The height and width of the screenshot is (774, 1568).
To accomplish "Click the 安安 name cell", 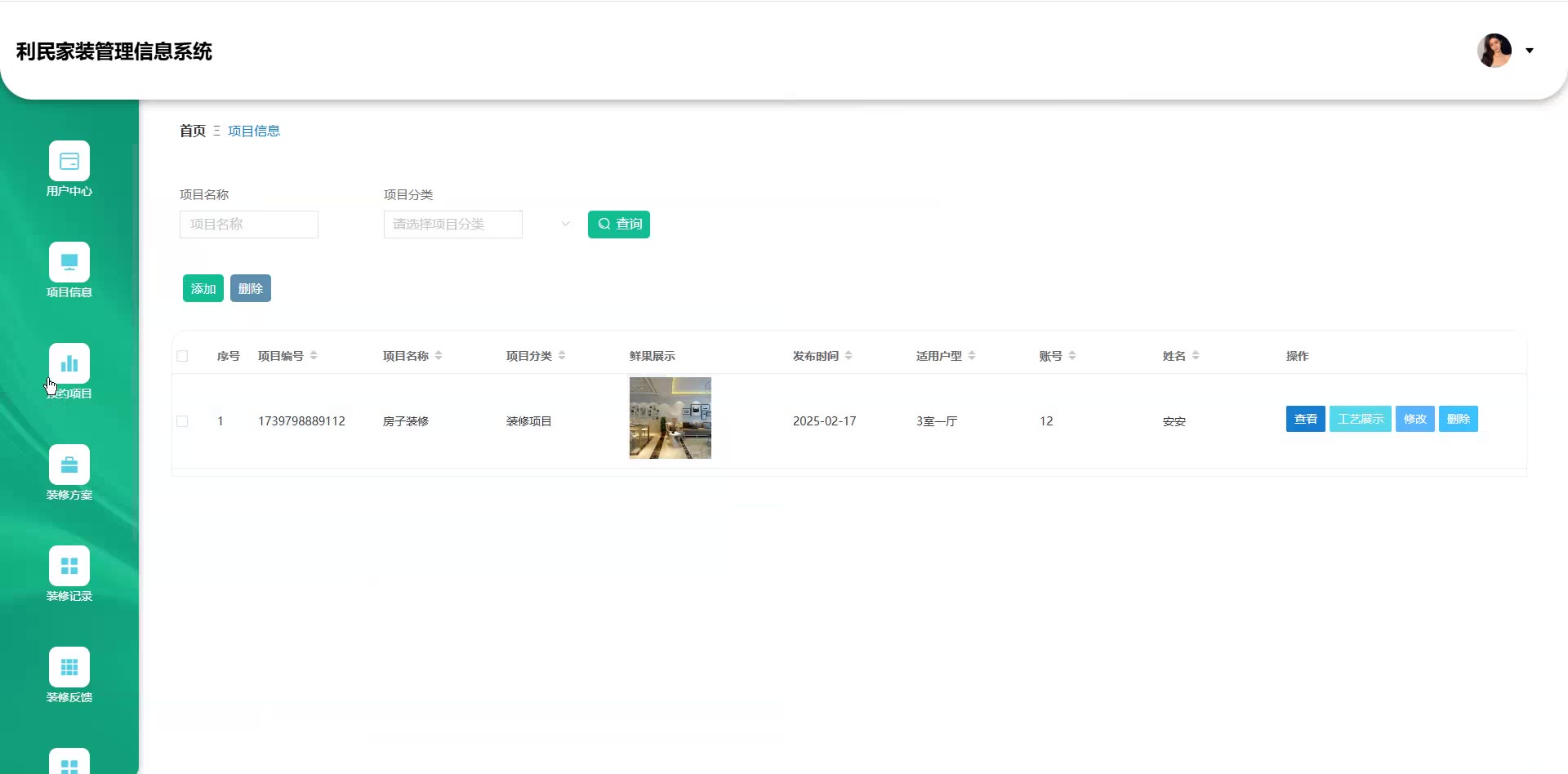I will 1174,421.
